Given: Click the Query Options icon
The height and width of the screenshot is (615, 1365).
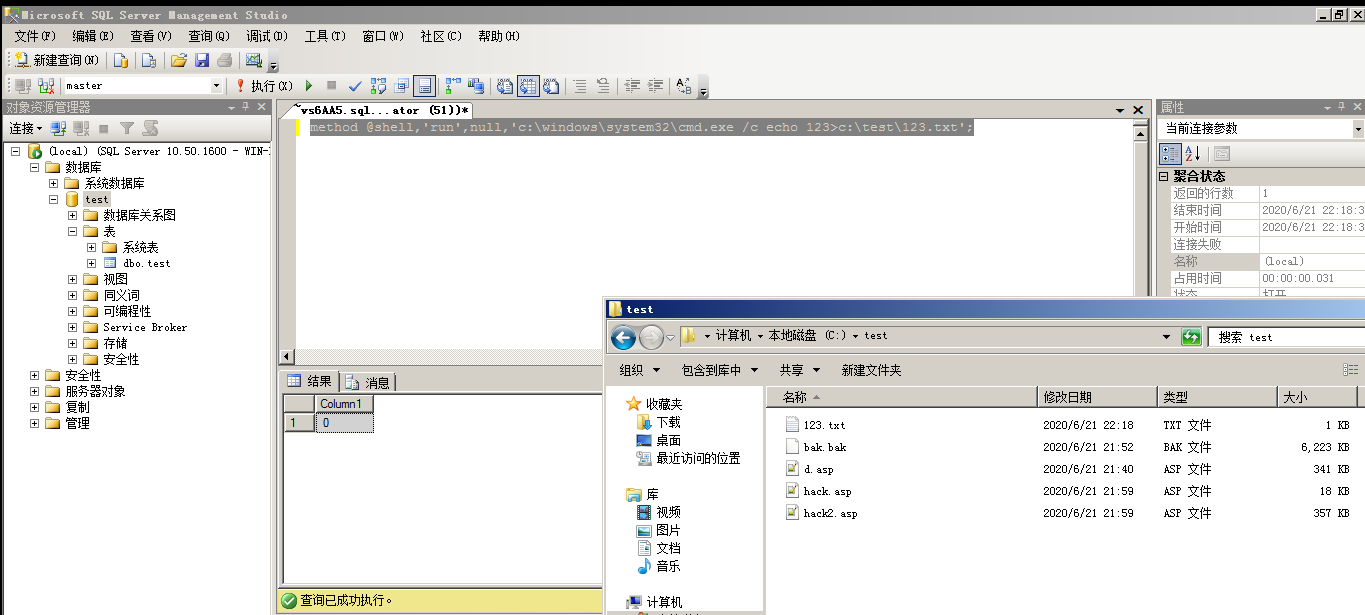Looking at the screenshot, I should [401, 86].
